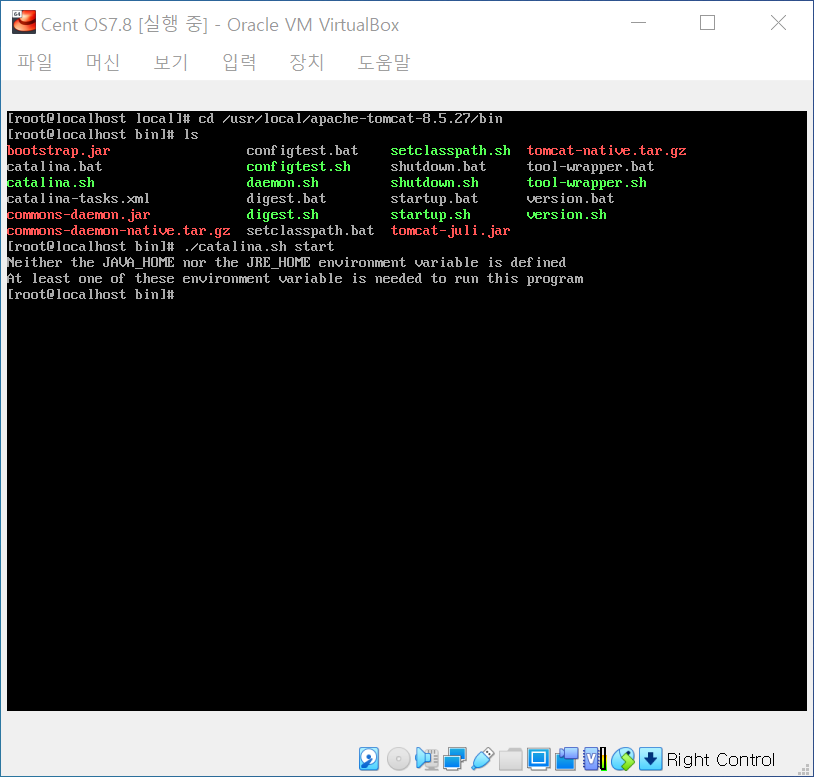The width and height of the screenshot is (814, 777).
Task: Click configtest.sh in the listing
Action: point(299,167)
